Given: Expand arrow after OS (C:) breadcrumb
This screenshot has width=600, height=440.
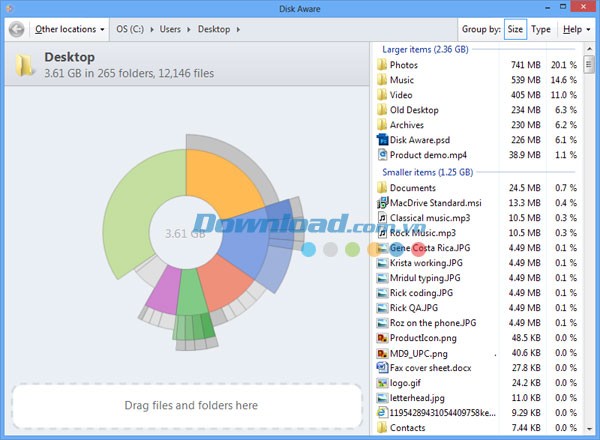Looking at the screenshot, I should coord(152,29).
